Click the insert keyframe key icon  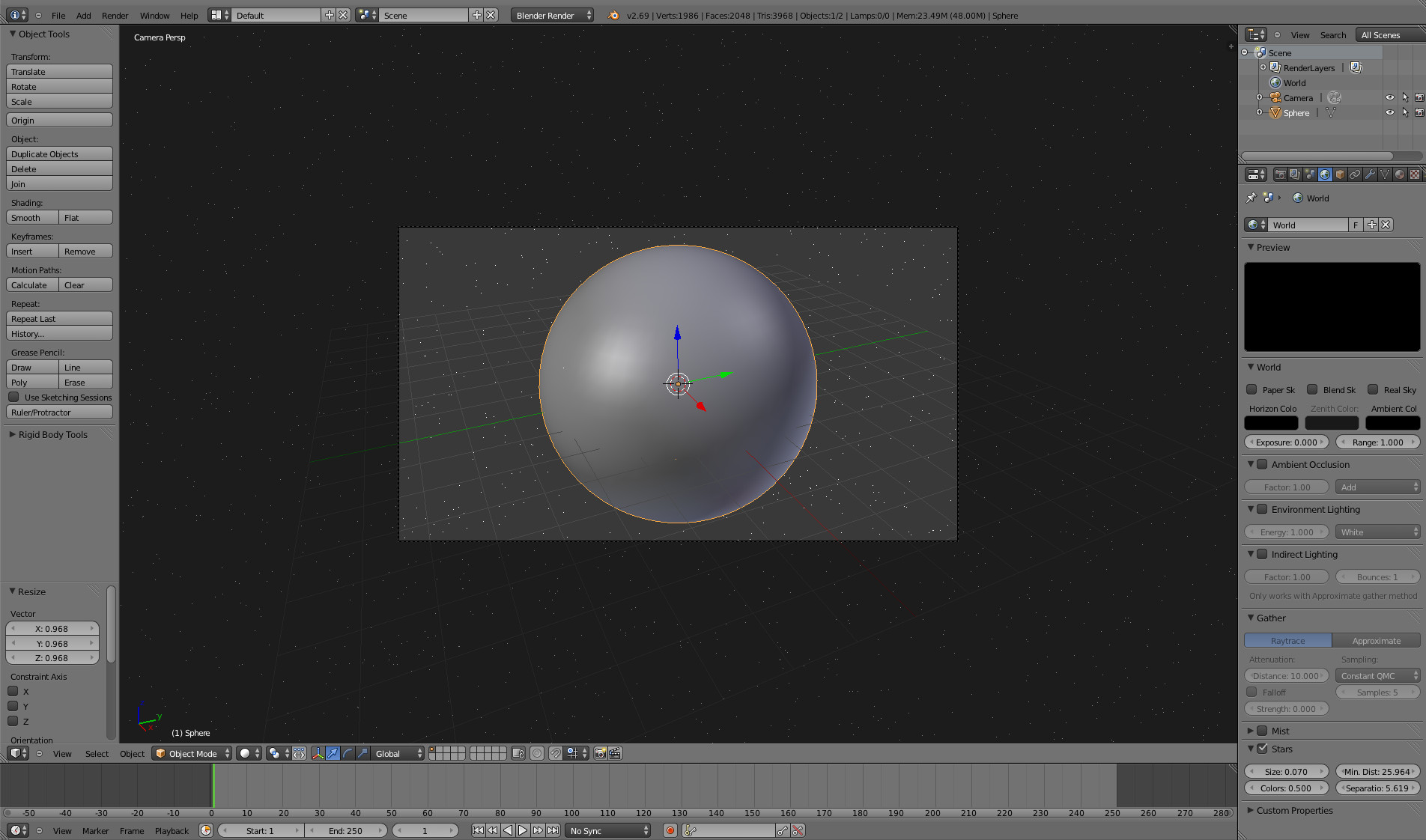pyautogui.click(x=783, y=830)
